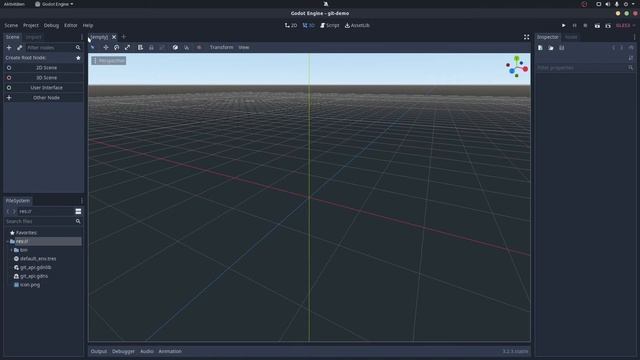The width and height of the screenshot is (640, 360).
Task: Activate the Select mode tool in the 3D toolbar
Action: click(93, 47)
